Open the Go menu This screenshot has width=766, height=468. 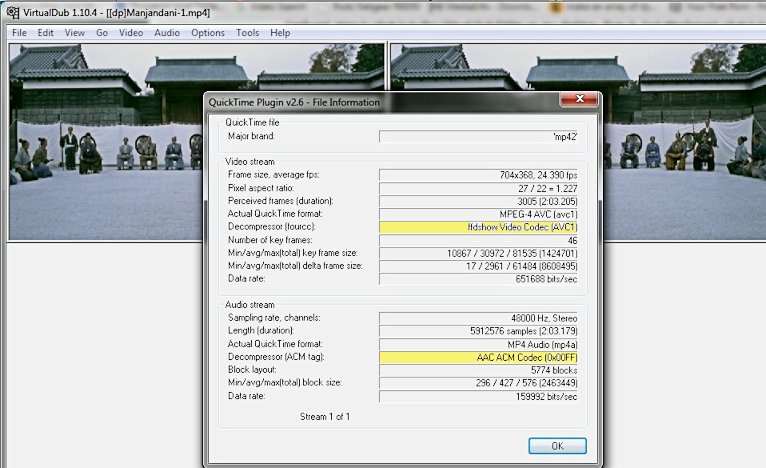(x=102, y=33)
